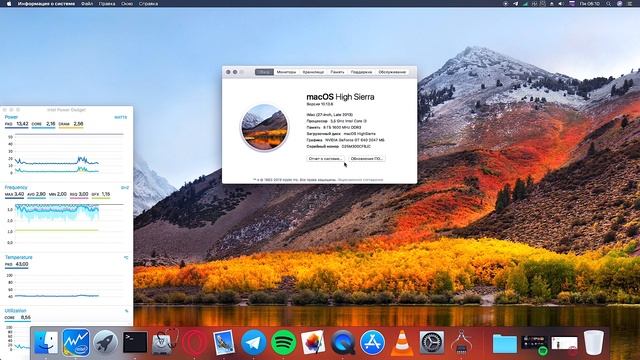Viewport: 640px width, 360px height.
Task: Open the colorful paintbrush app in Dock
Action: pos(313,342)
